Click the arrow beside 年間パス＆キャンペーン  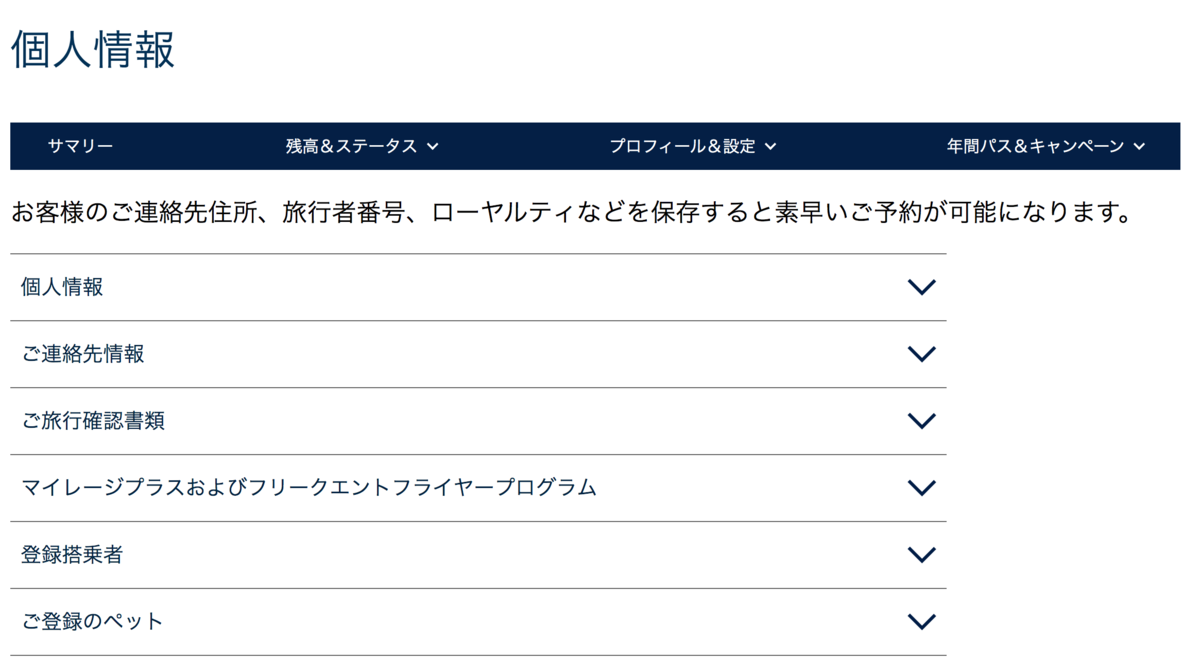(x=1139, y=146)
